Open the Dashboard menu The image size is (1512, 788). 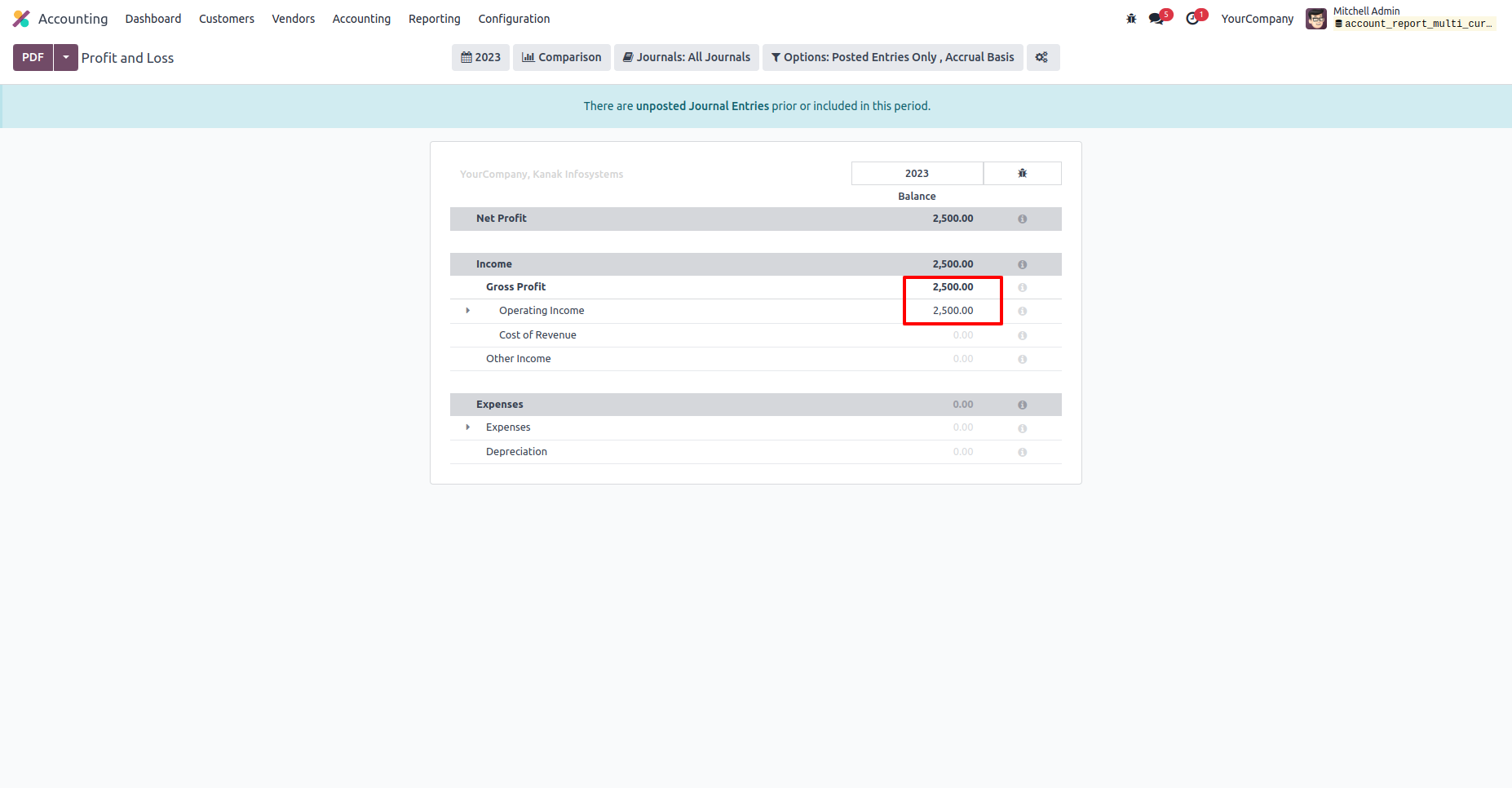pos(153,19)
